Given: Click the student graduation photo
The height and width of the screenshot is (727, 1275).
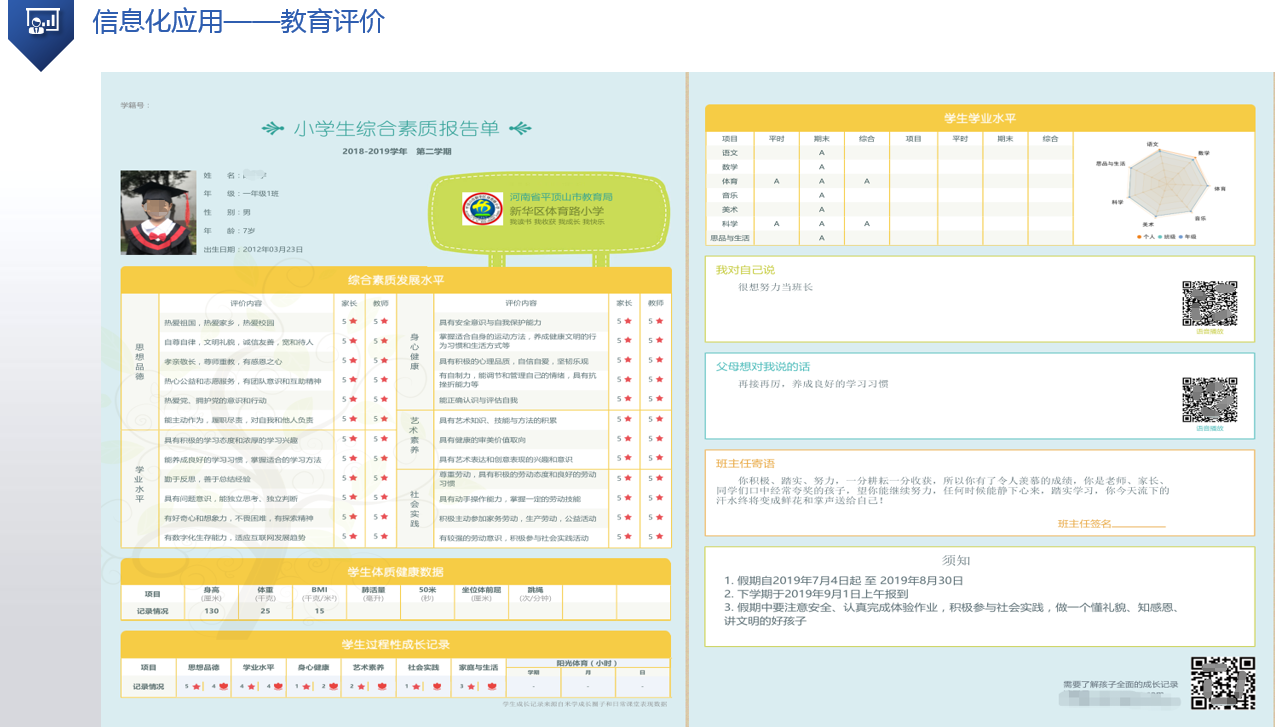Looking at the screenshot, I should pos(158,212).
